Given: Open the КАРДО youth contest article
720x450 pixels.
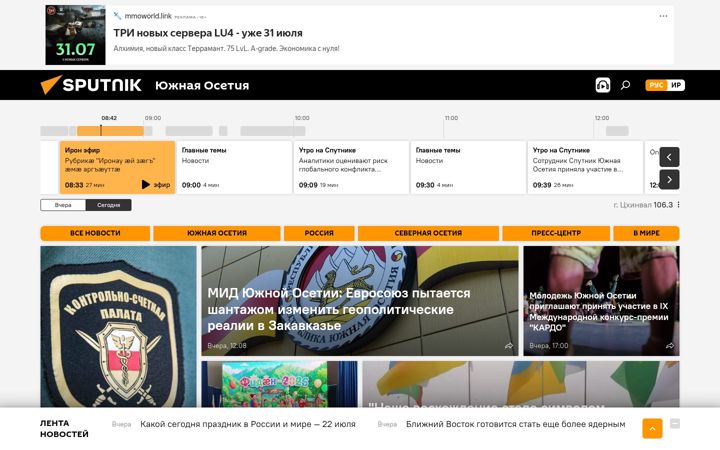Looking at the screenshot, I should (599, 311).
